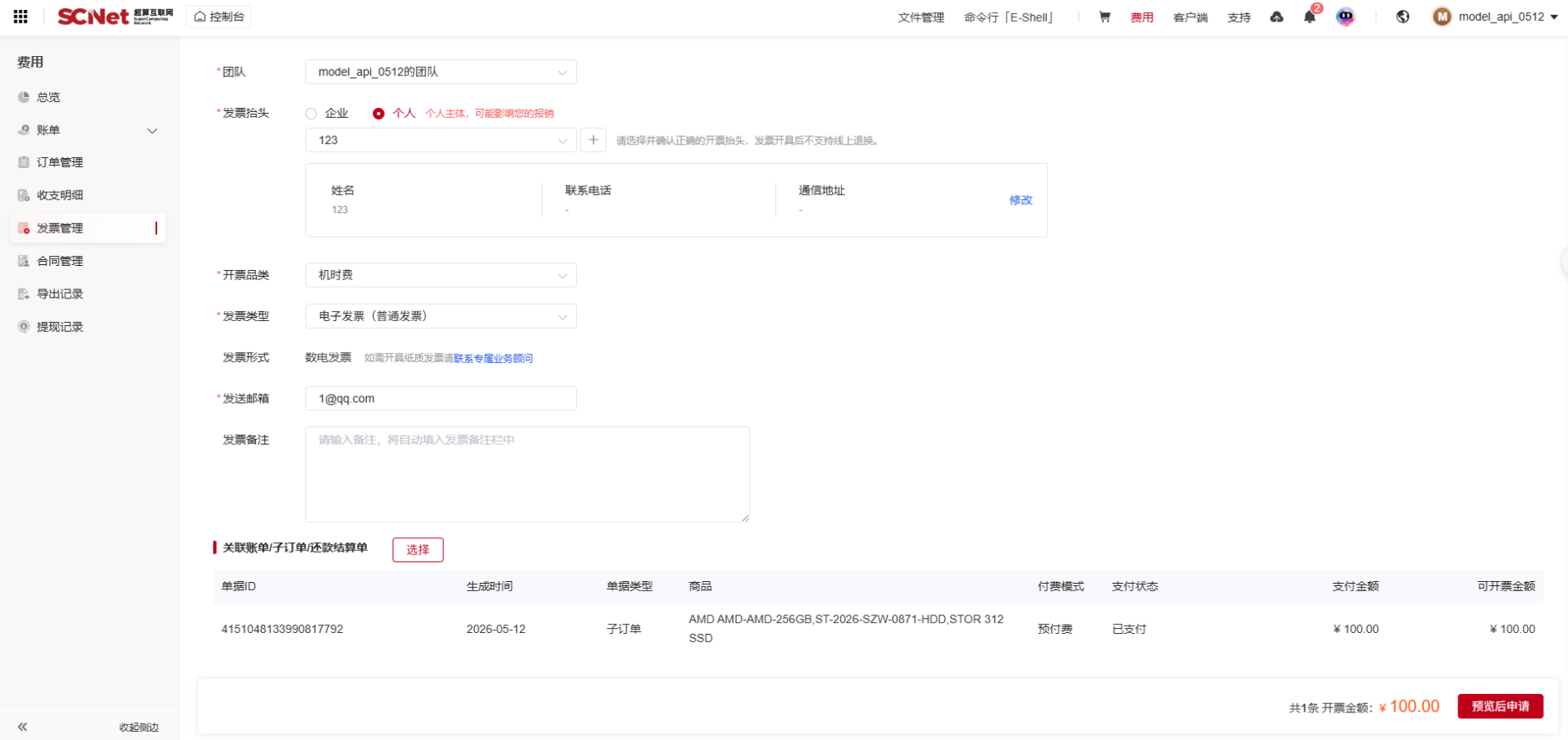This screenshot has height=740, width=1568.
Task: Click the 导出记录 icon
Action: coord(23,293)
